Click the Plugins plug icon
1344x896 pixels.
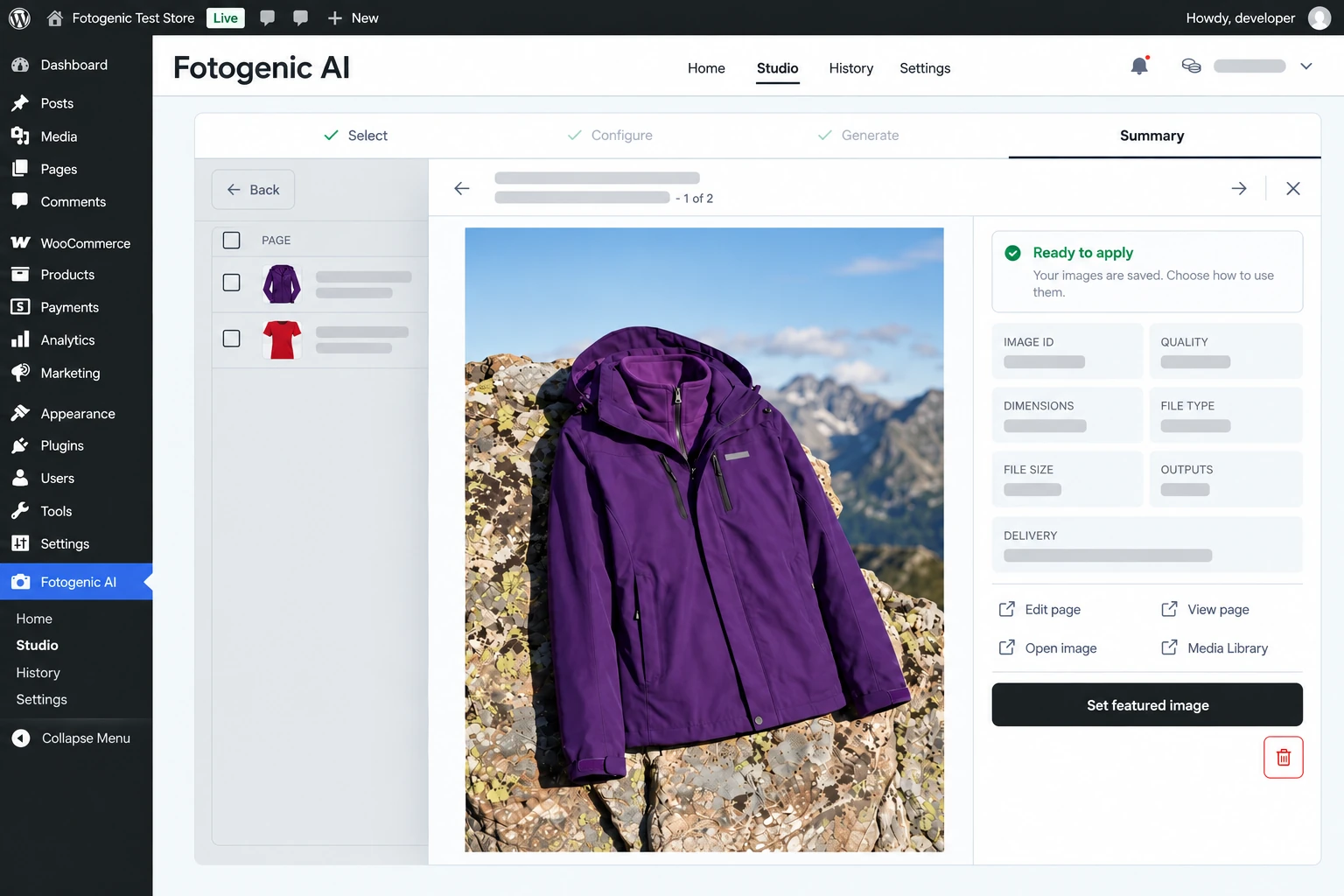point(20,445)
